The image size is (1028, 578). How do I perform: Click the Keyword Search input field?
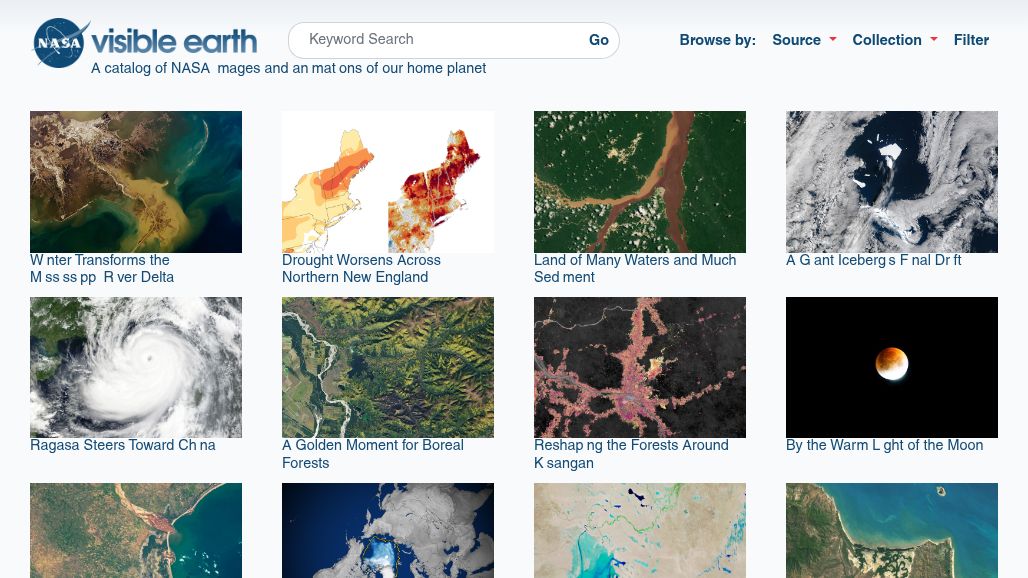point(440,40)
